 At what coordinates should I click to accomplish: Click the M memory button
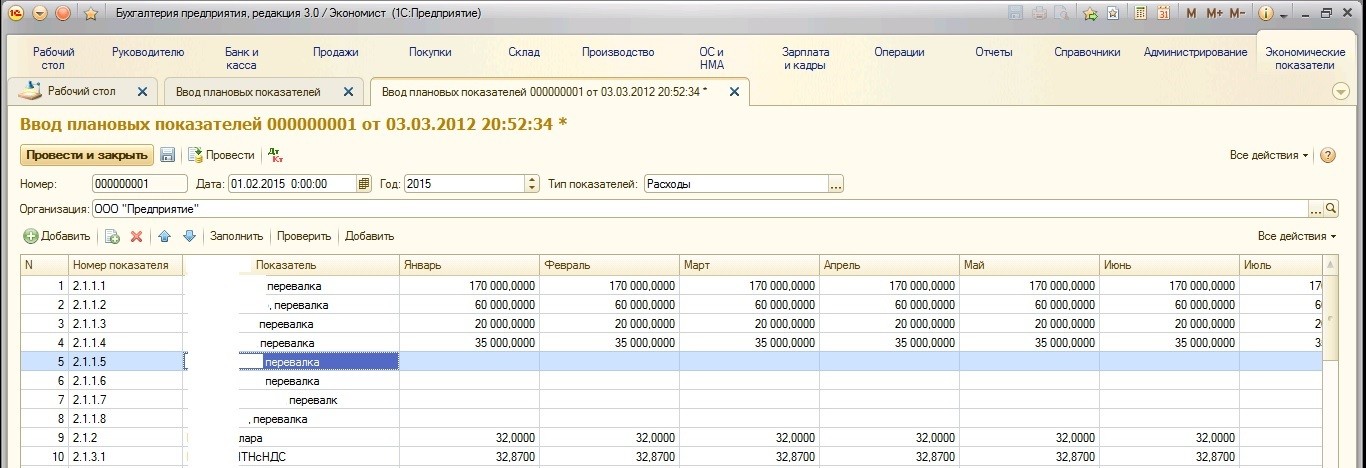pyautogui.click(x=1191, y=14)
